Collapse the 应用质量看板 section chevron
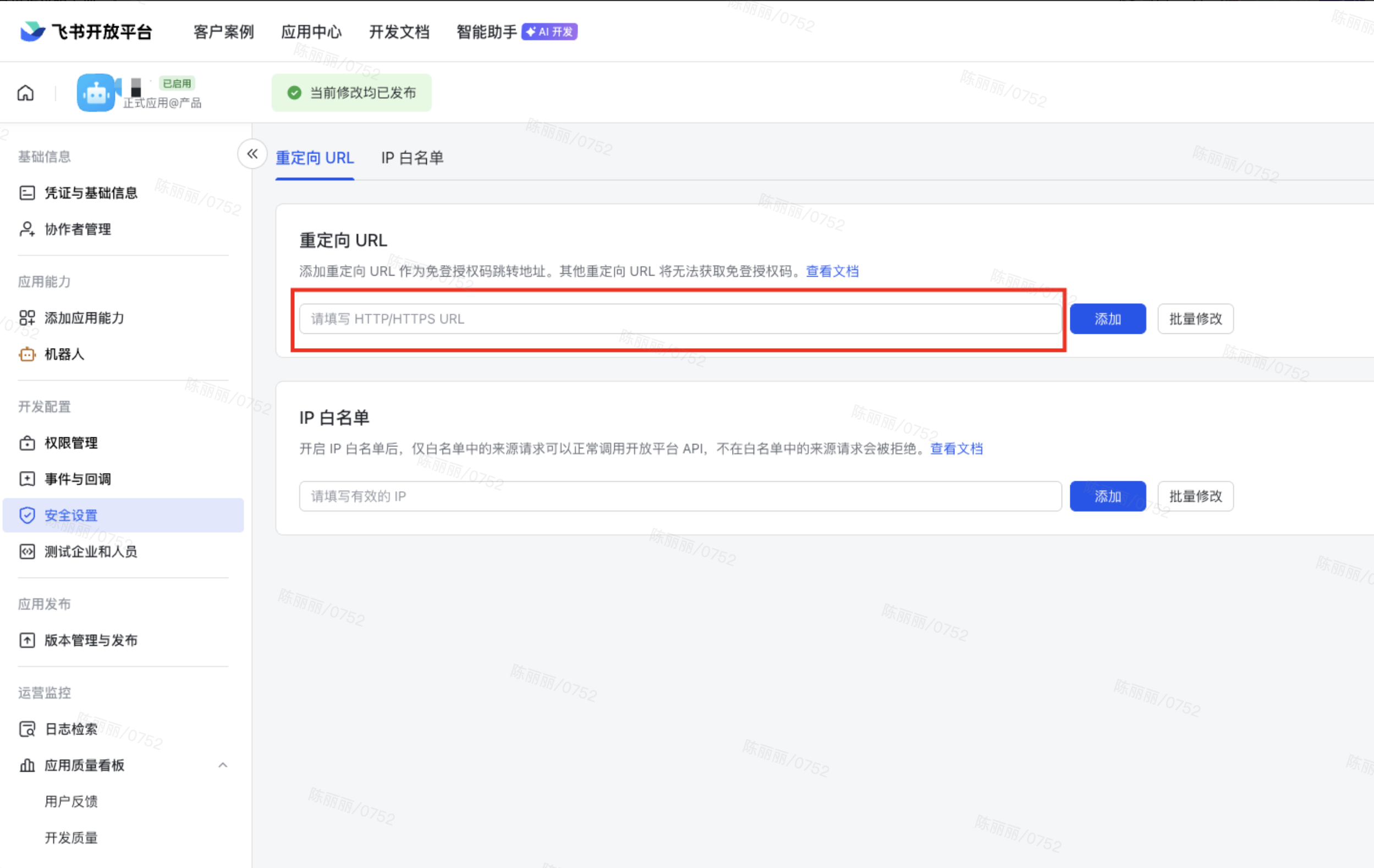 coord(223,765)
